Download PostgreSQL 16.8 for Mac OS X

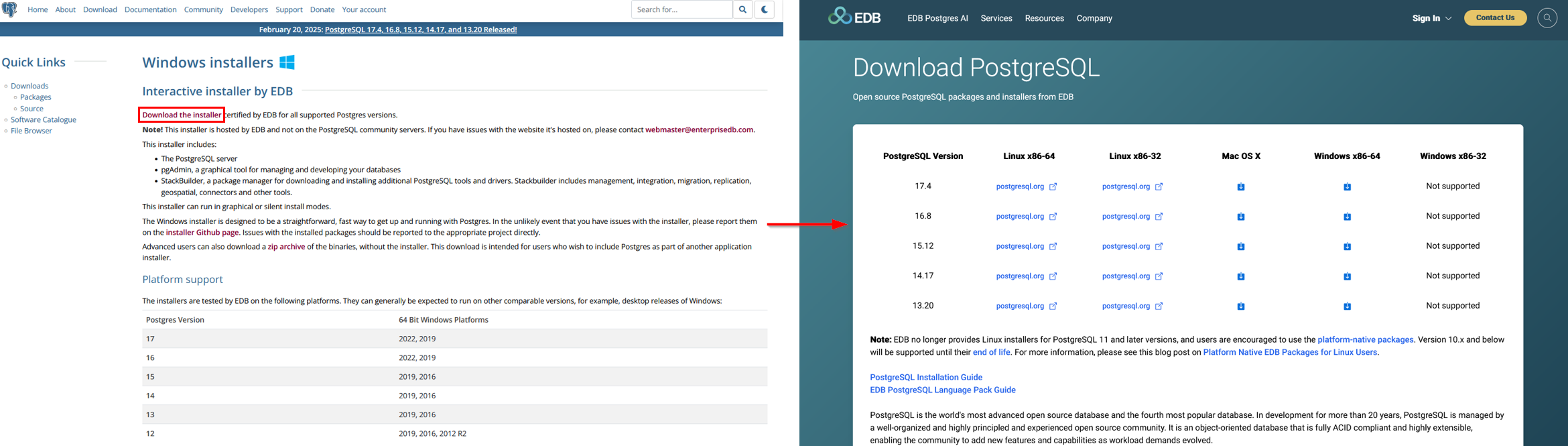[1241, 217]
